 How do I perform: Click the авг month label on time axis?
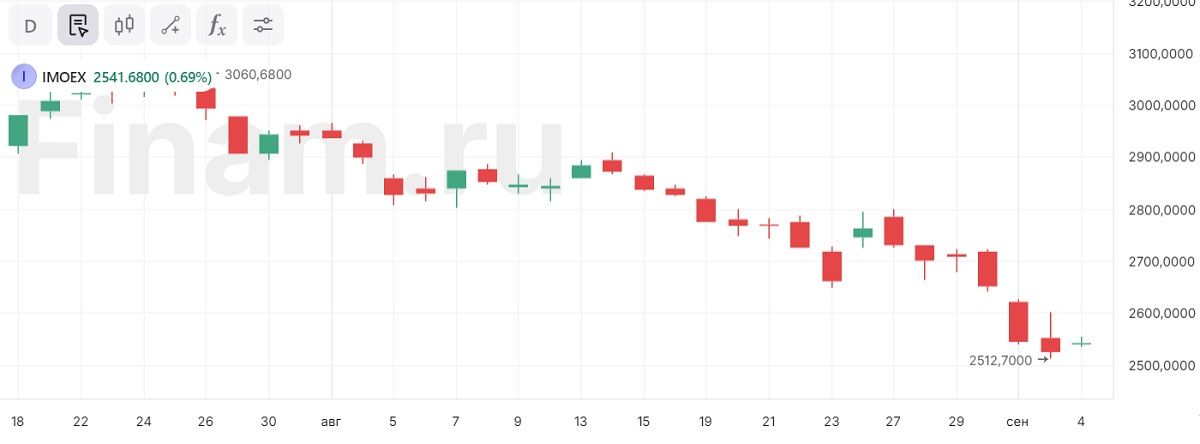(331, 421)
